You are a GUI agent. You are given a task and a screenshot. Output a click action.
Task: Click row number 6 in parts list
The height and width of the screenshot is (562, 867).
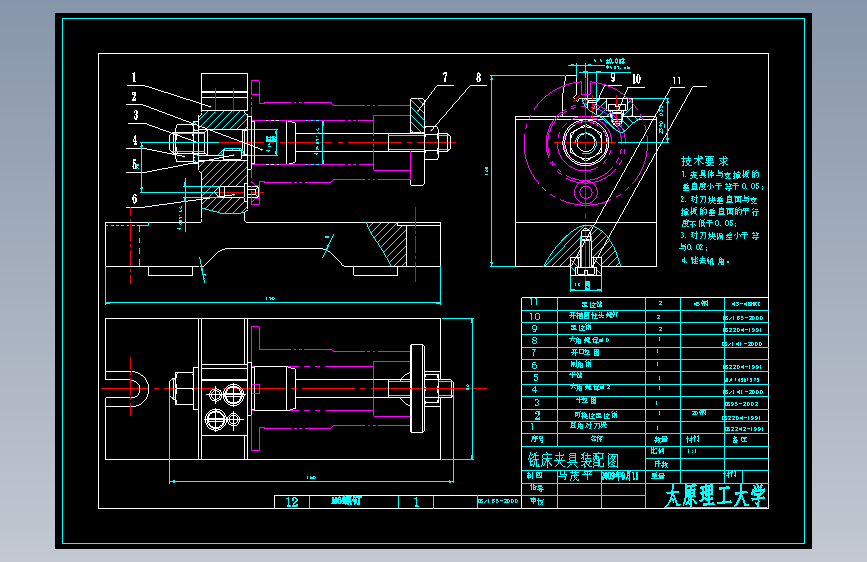(535, 365)
